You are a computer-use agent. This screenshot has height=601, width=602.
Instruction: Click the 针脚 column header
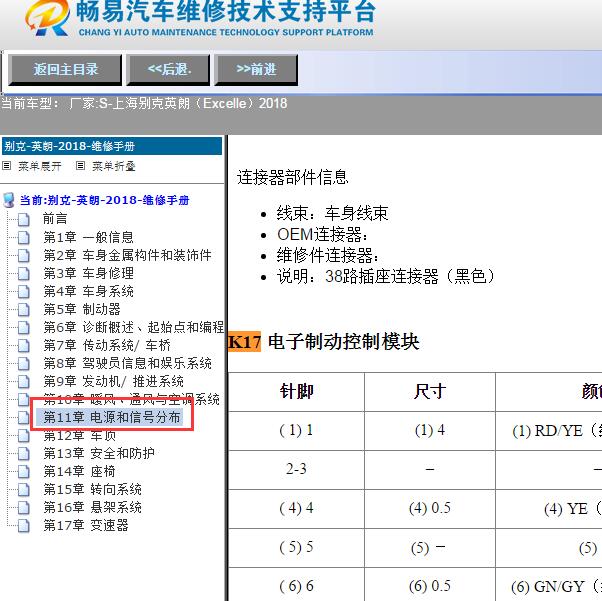click(x=297, y=392)
